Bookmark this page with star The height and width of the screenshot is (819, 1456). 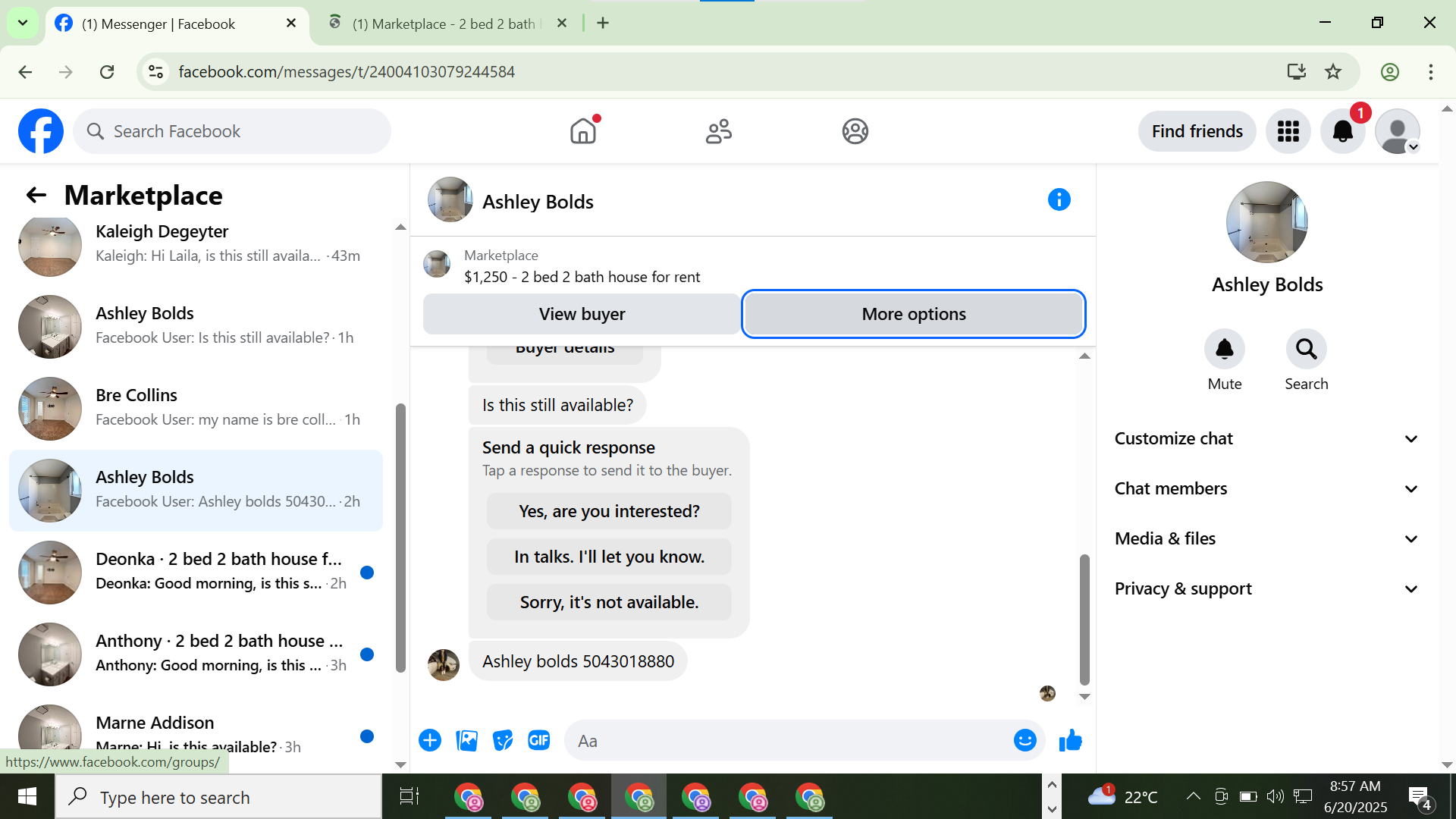(x=1332, y=72)
